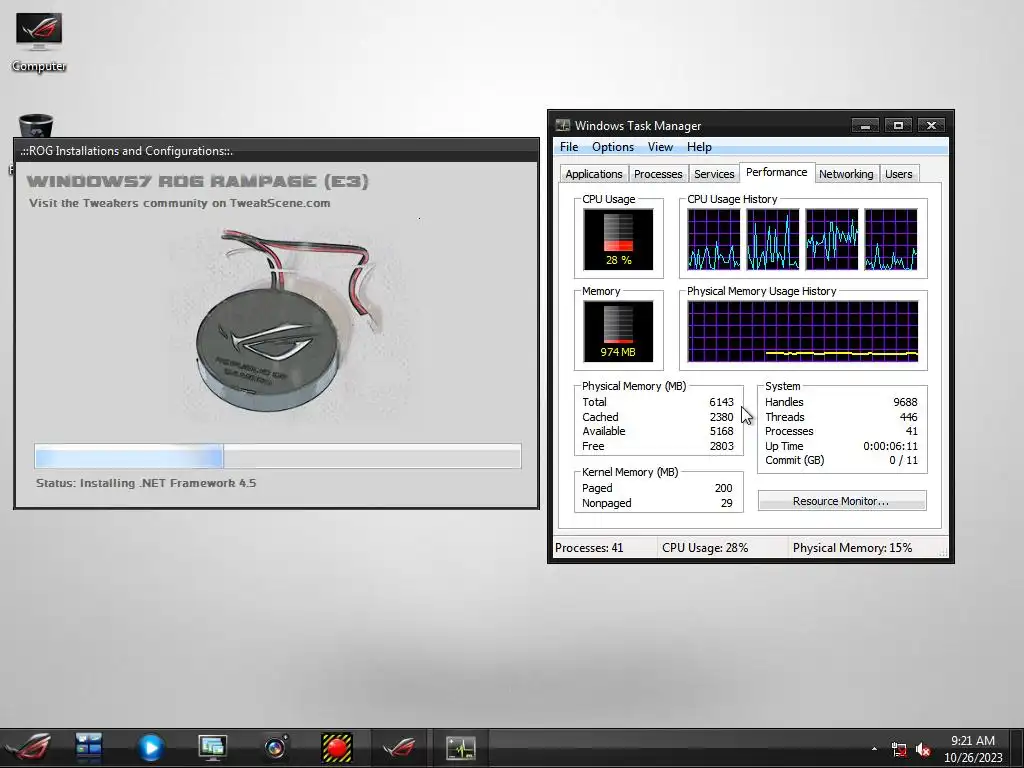Screen dimensions: 1024x768
Task: Click the window switcher taskbar icon
Action: 89,747
